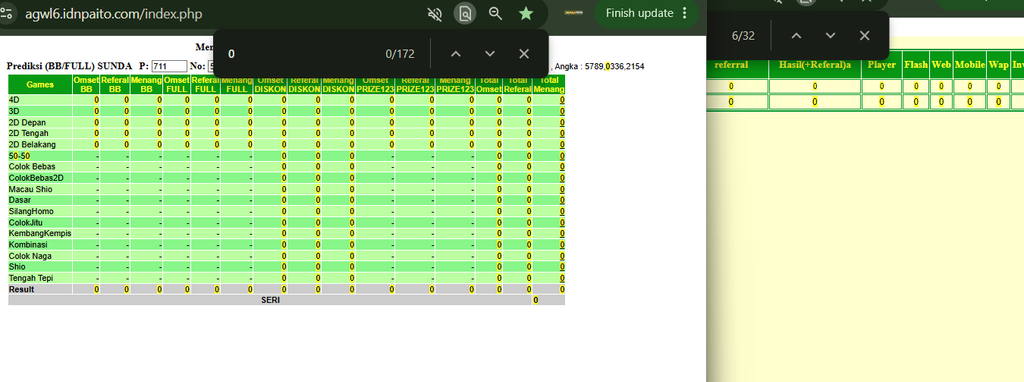Open Total Menang link in Macau Shio row

coord(562,189)
